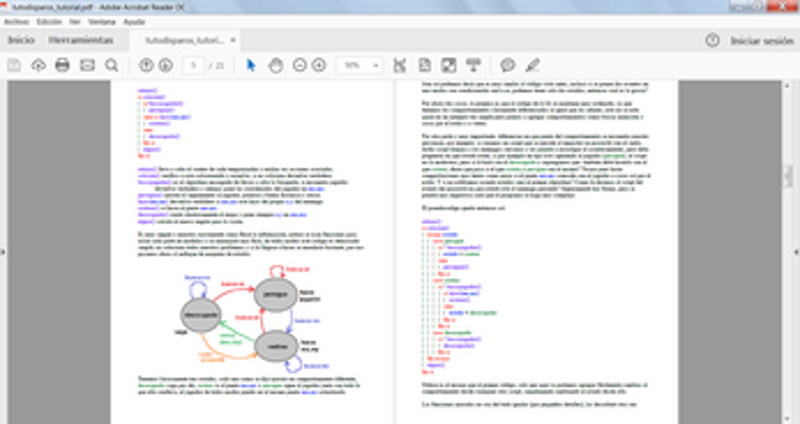
Task: Close the tutodisparos_tutorial document tab
Action: tap(233, 40)
